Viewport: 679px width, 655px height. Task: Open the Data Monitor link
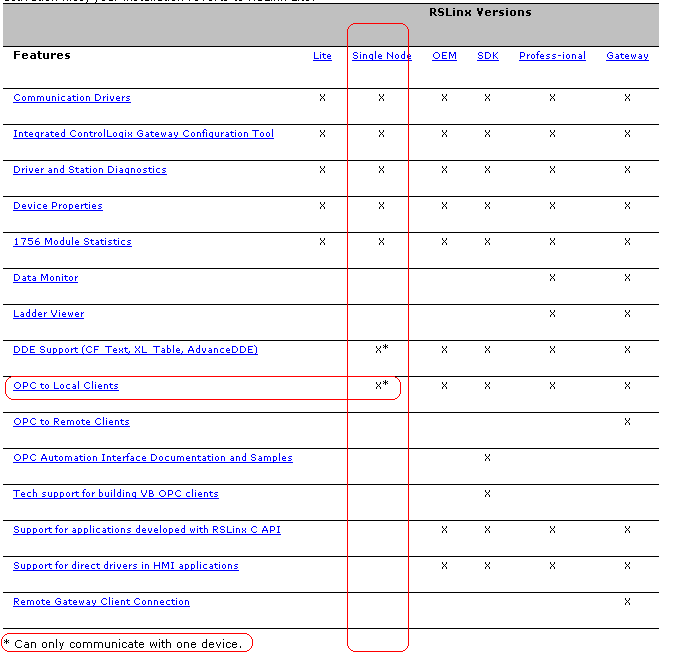tap(45, 277)
